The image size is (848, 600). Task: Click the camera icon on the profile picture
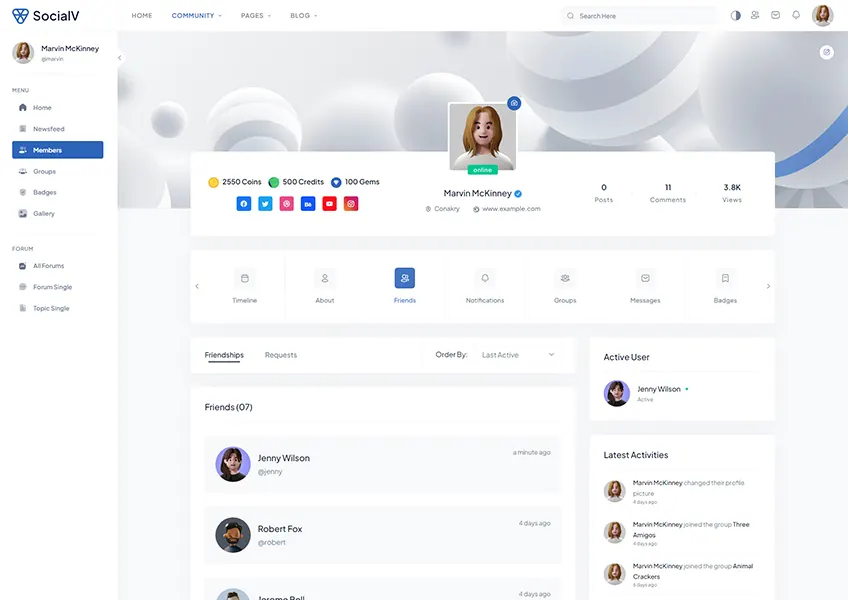(x=514, y=103)
